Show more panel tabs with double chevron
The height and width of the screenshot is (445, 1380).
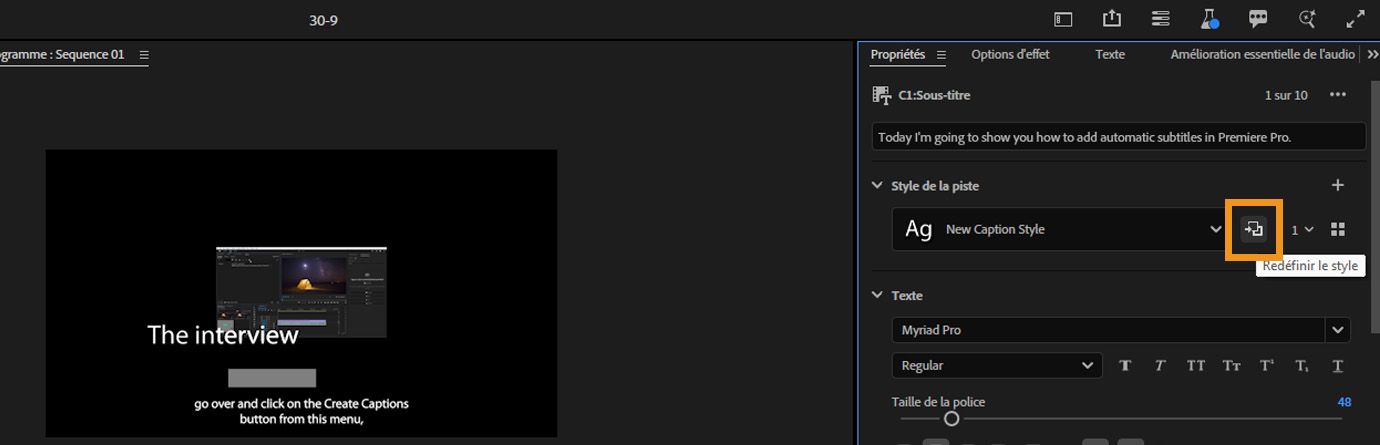(1372, 55)
